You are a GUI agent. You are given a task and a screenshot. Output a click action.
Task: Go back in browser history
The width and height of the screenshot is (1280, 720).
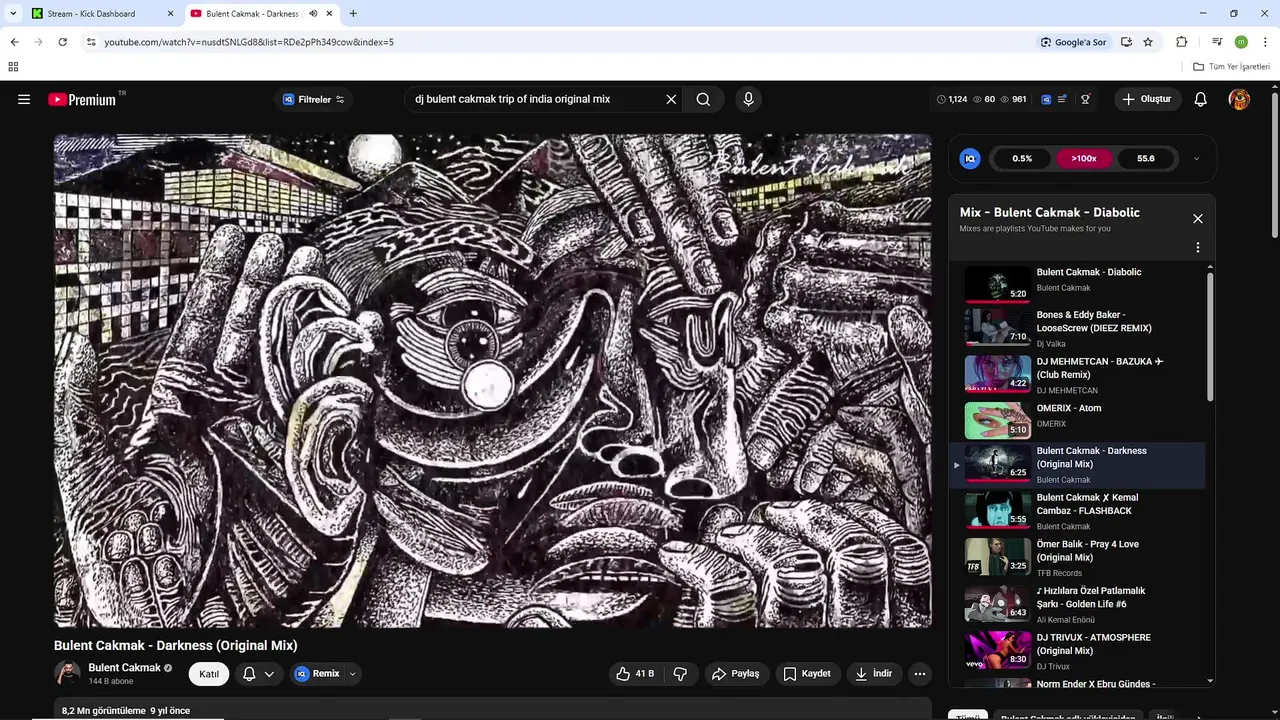[14, 42]
